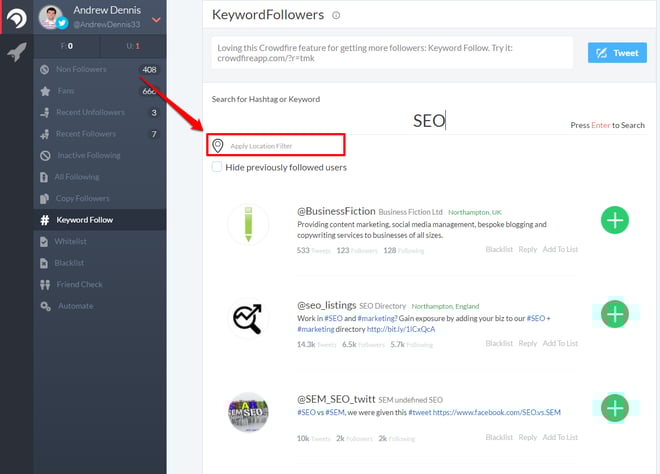The width and height of the screenshot is (660, 474).
Task: Open Friend Check label
Action: [x=80, y=285]
